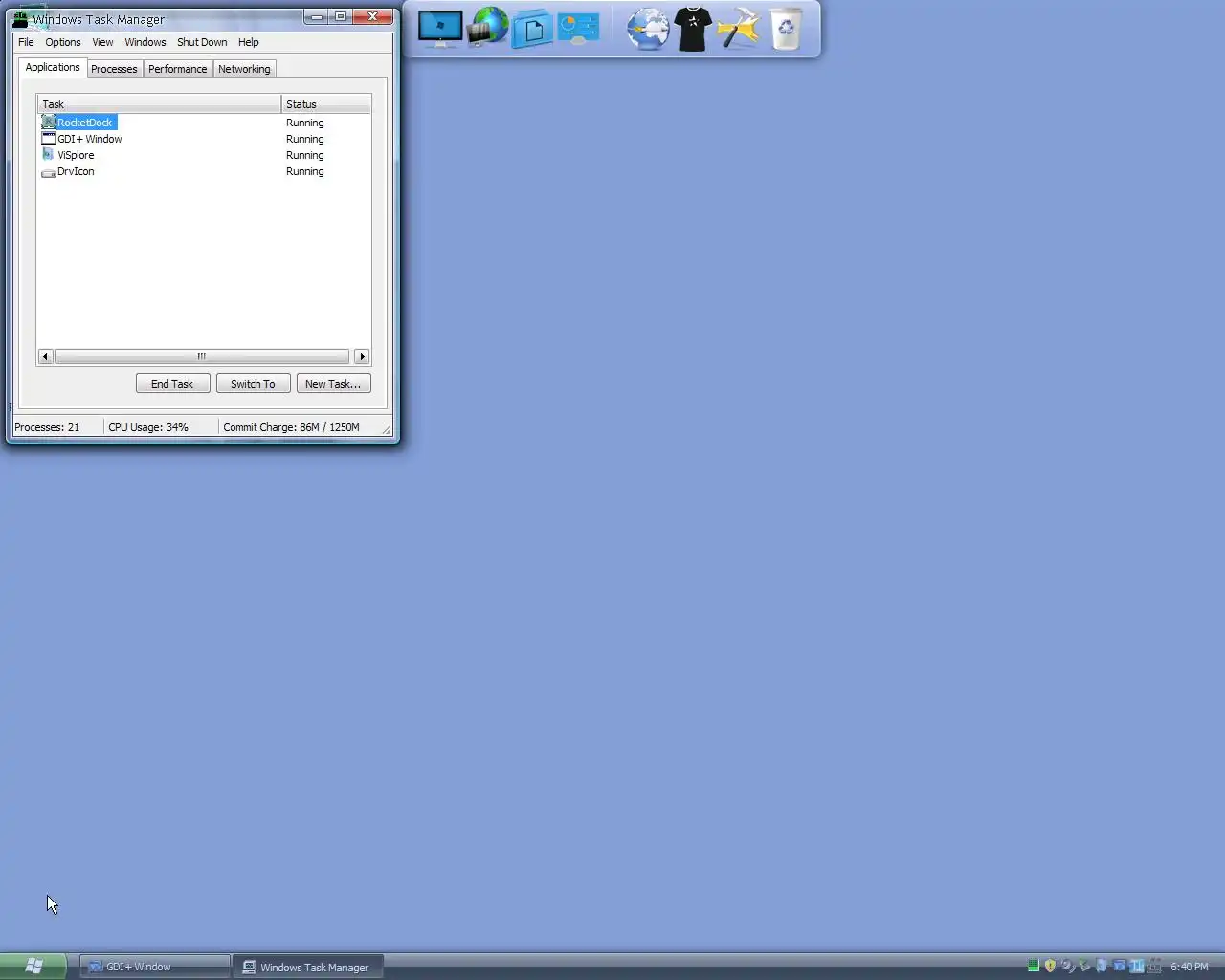Click the CPU Usage: 34% status text
The height and width of the screenshot is (980, 1225).
(148, 427)
